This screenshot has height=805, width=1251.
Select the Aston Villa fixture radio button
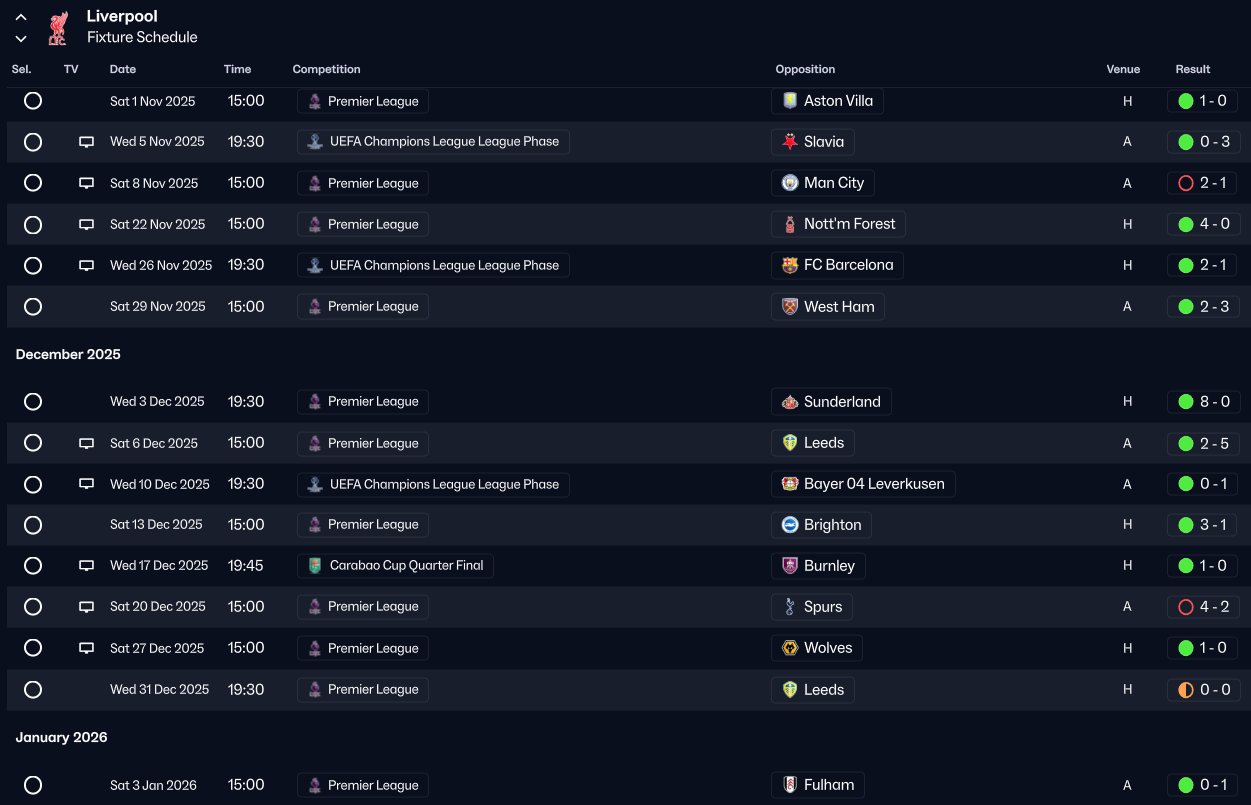click(x=33, y=101)
